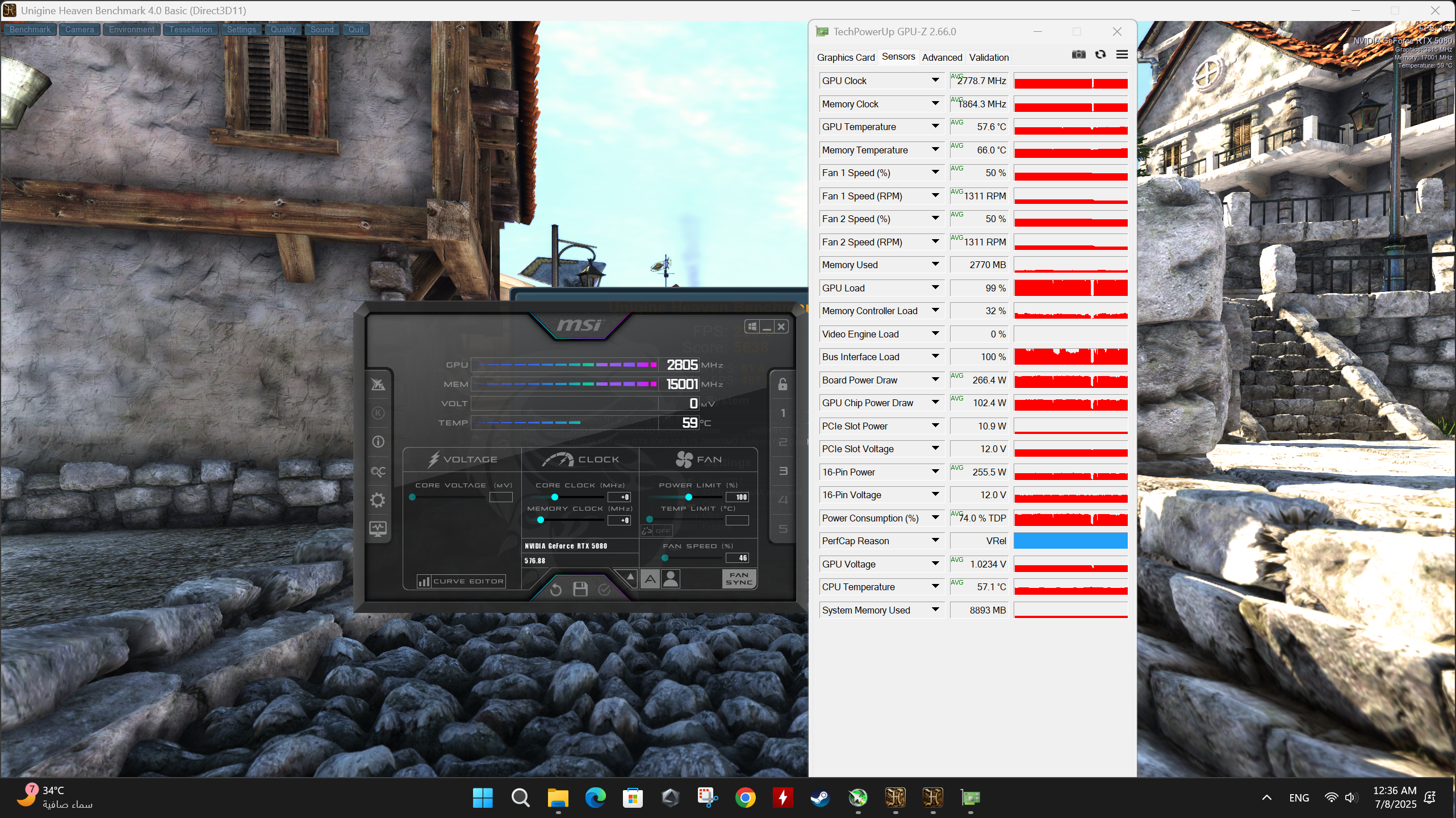
Task: Open Windows taskbar search
Action: (520, 798)
